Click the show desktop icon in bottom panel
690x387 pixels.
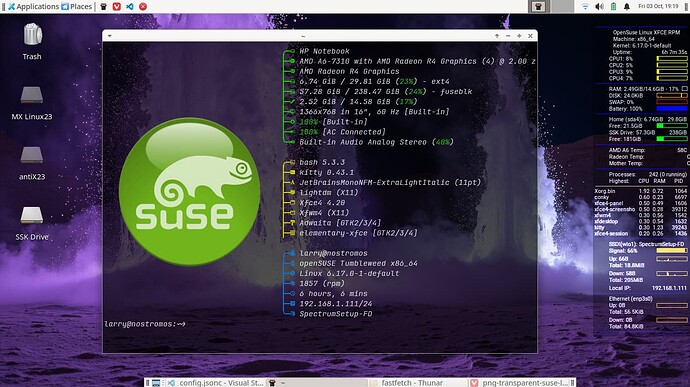pyautogui.click(x=156, y=383)
